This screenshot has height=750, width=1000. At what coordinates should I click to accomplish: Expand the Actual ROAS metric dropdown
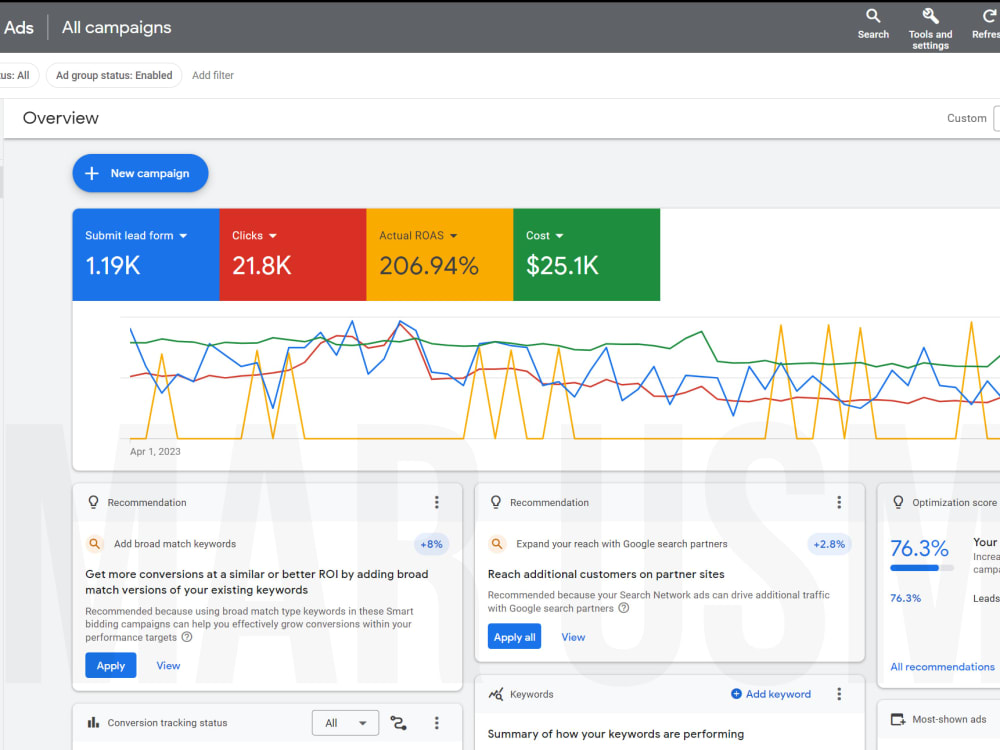point(453,236)
